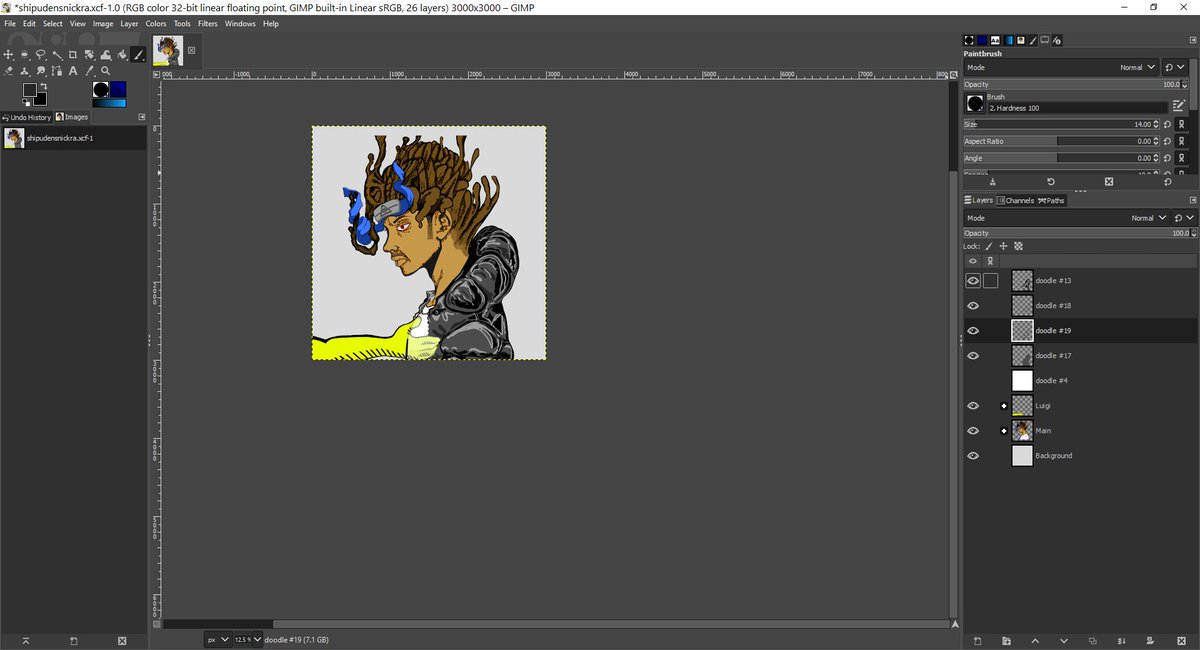Select the Unified Transform tool
1200x650 pixels.
coord(89,55)
